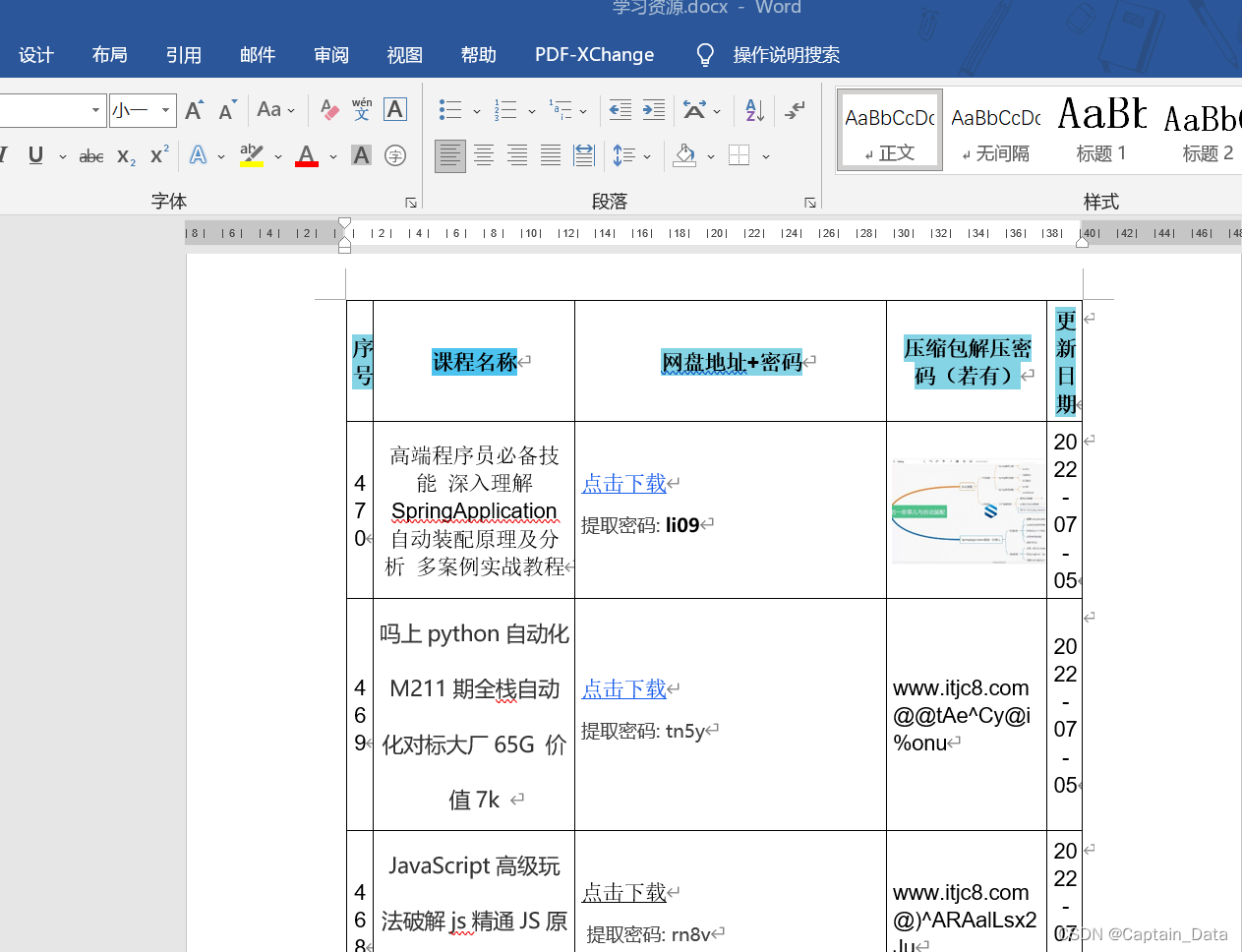This screenshot has width=1242, height=952.
Task: Apply the 无间隔 style
Action: pyautogui.click(x=996, y=131)
